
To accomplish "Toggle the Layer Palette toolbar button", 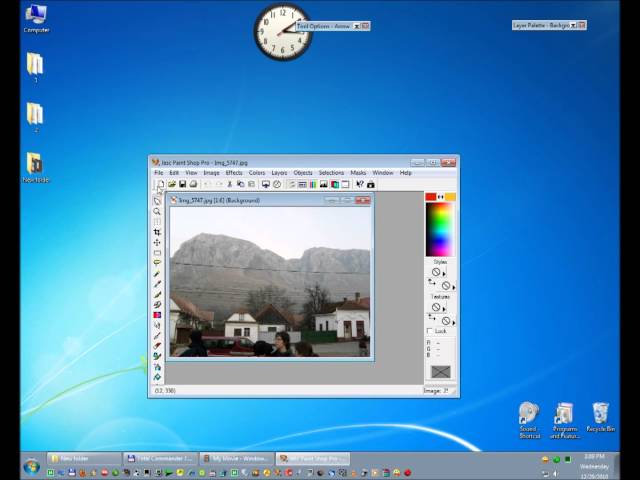I will click(335, 184).
